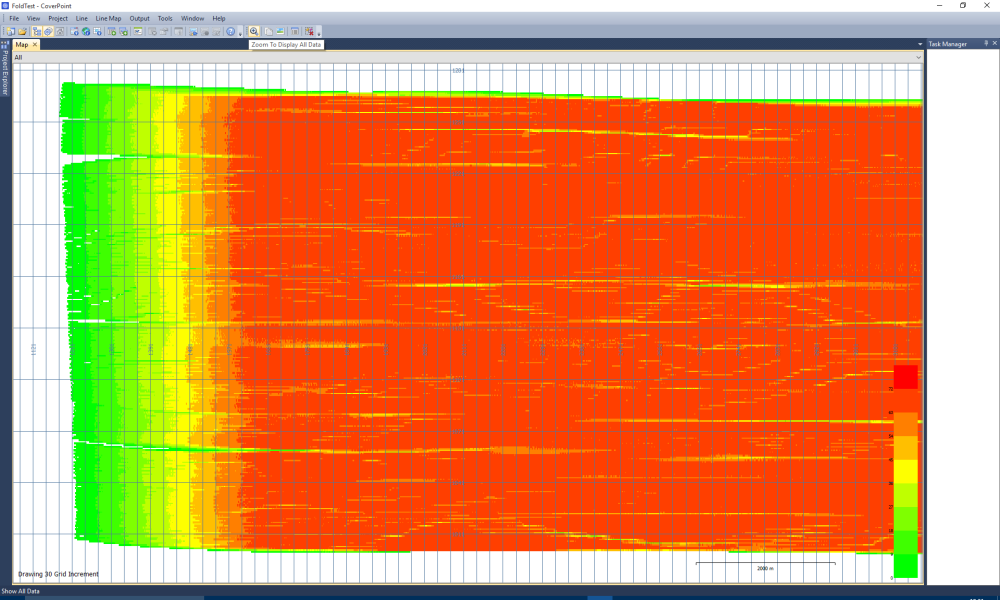Pin the Task Manager panel
The height and width of the screenshot is (600, 1000).
(984, 44)
